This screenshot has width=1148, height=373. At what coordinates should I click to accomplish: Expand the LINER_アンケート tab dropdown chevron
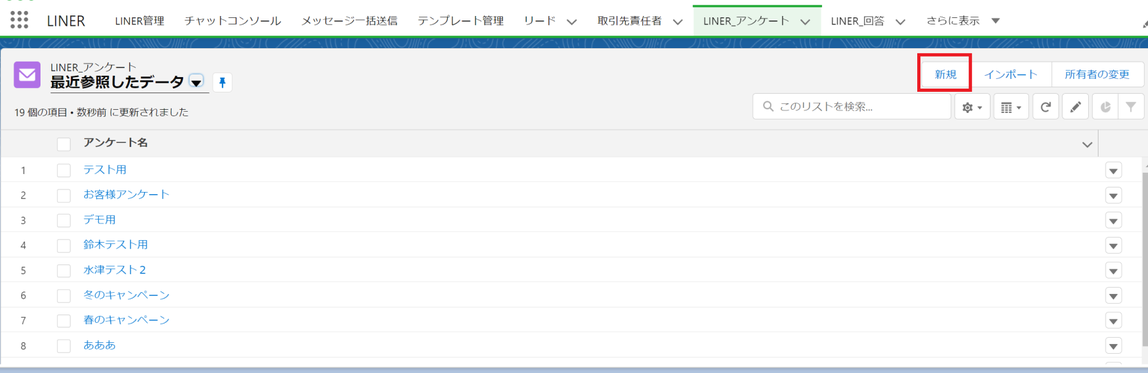point(805,21)
